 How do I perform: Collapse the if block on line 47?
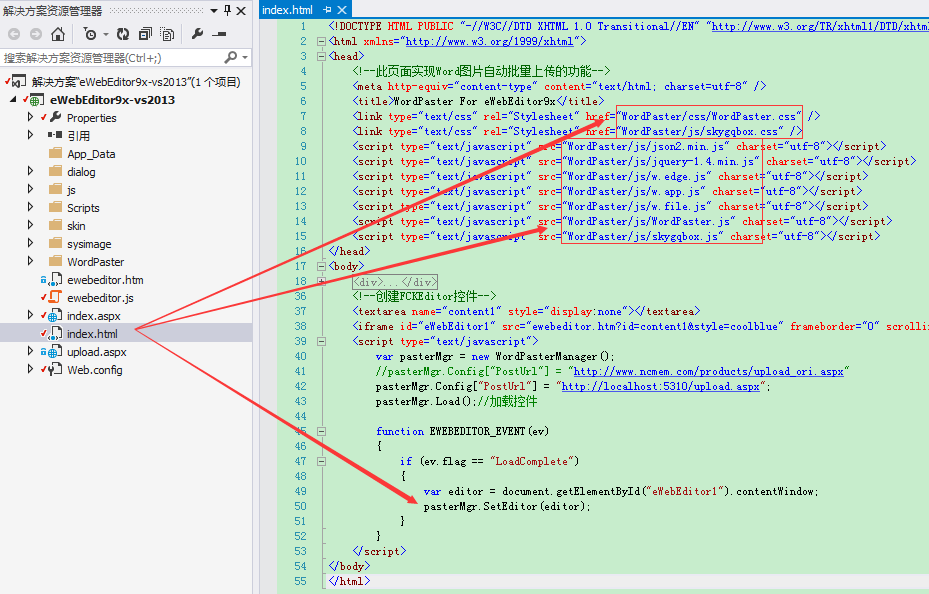coord(321,461)
